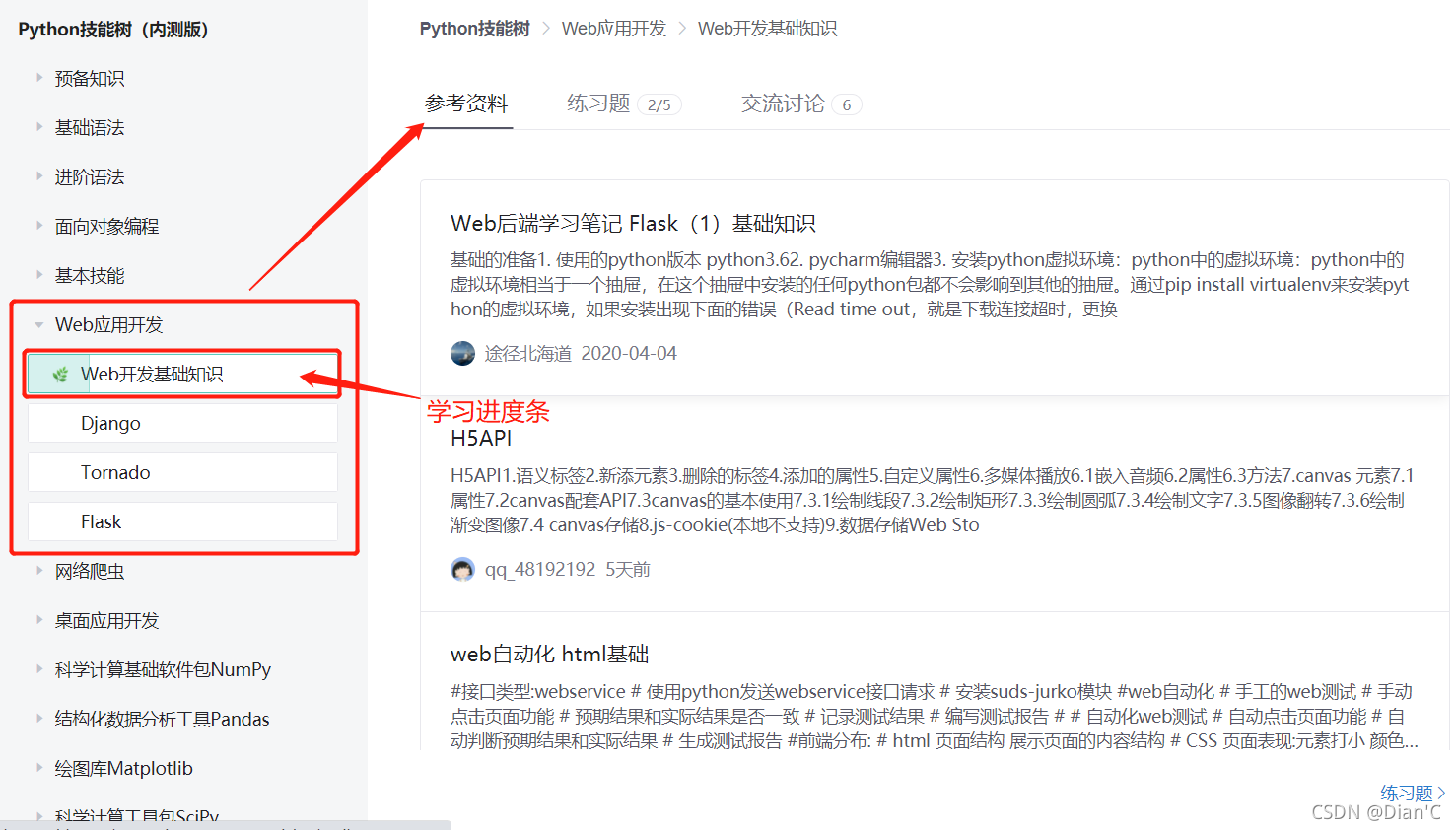Click Web开发基础知识 breadcrumb
The image size is (1456, 830).
click(768, 29)
